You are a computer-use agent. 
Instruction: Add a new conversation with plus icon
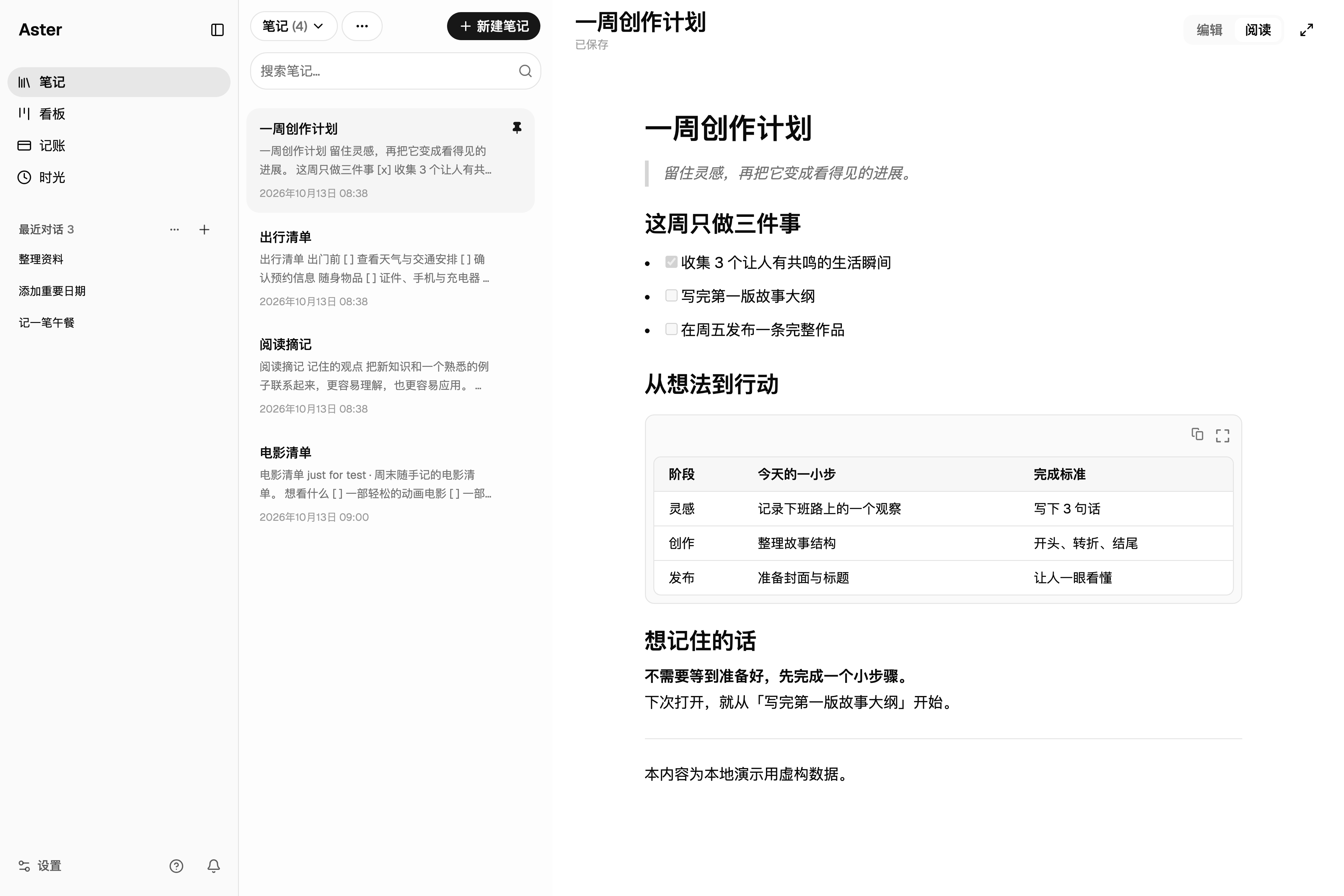point(204,230)
